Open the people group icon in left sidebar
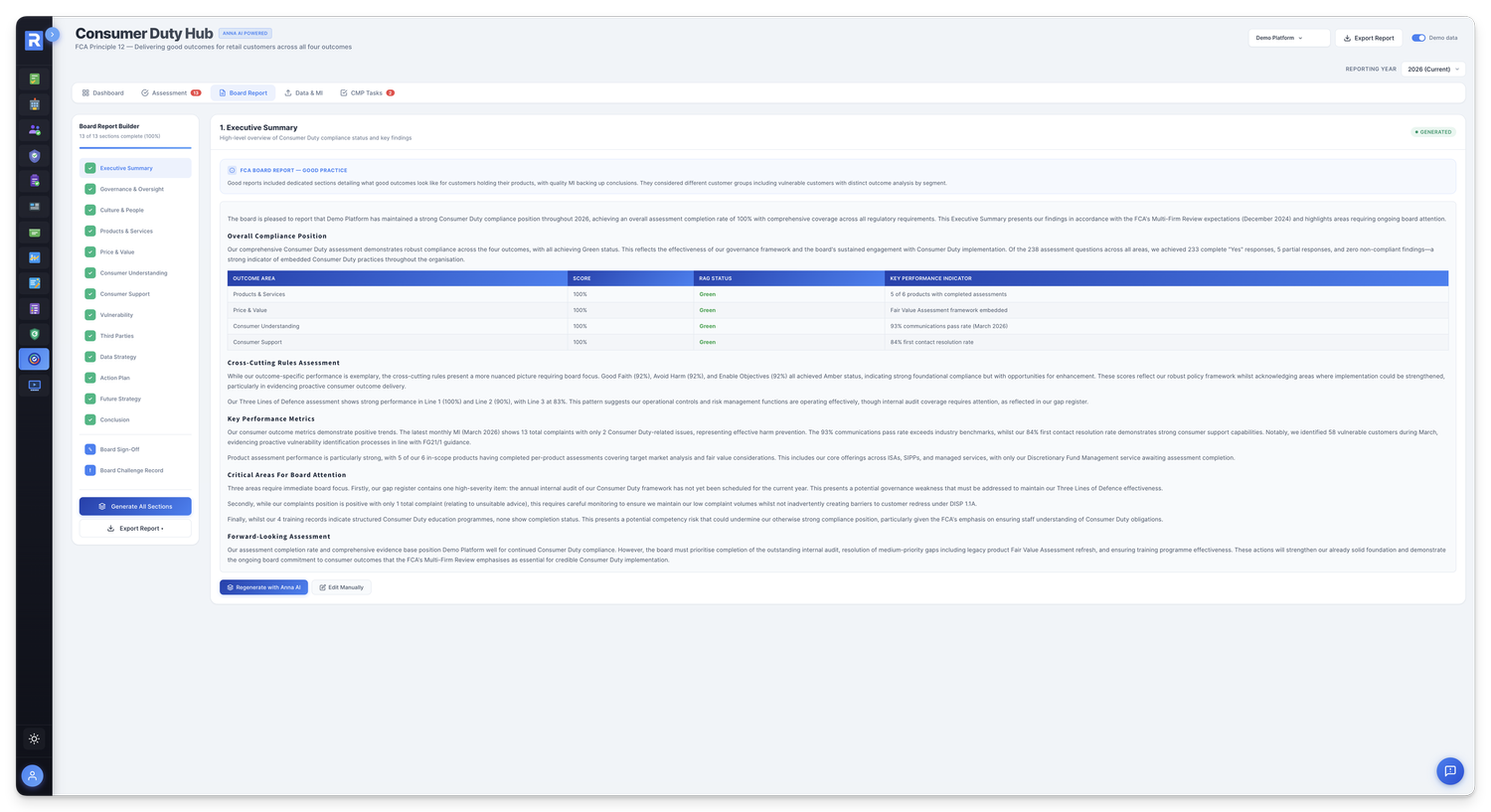The width and height of the screenshot is (1491, 812). (34, 130)
